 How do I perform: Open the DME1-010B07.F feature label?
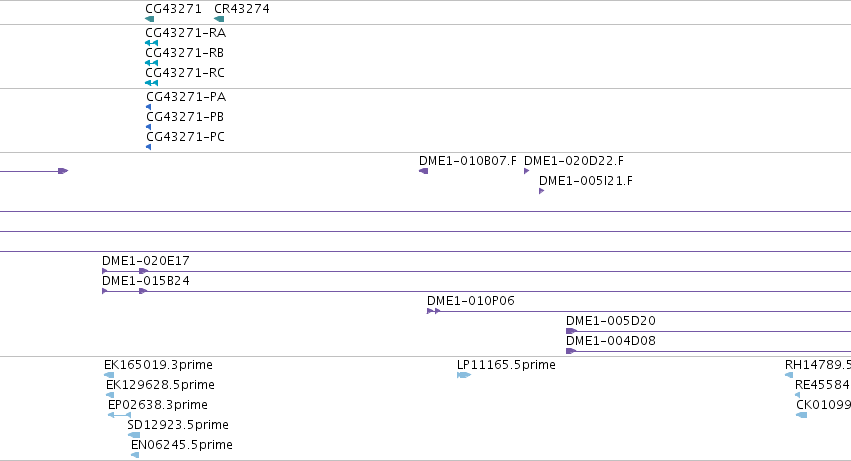coord(468,161)
